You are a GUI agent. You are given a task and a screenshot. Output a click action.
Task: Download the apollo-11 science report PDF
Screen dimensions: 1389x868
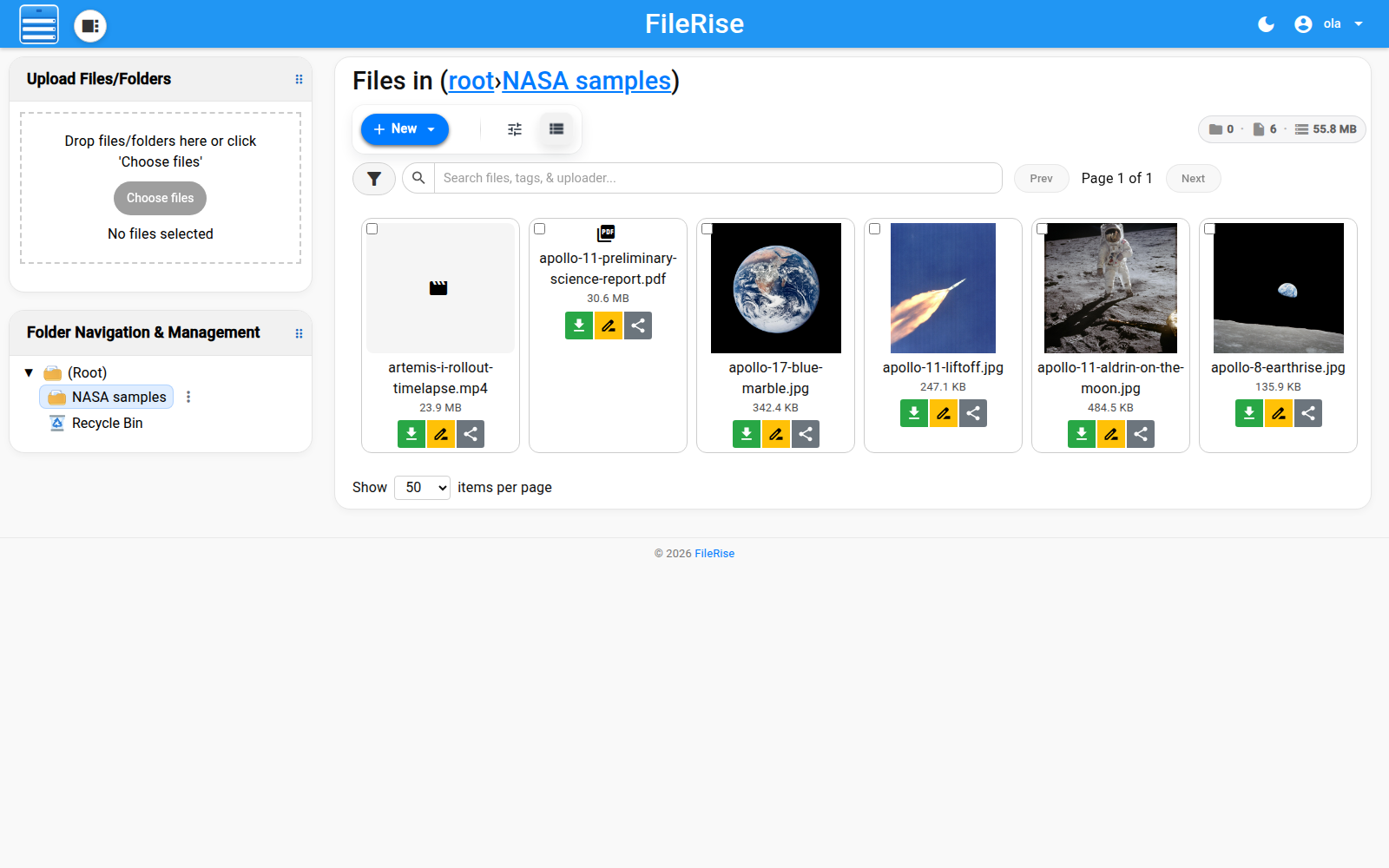tap(579, 325)
